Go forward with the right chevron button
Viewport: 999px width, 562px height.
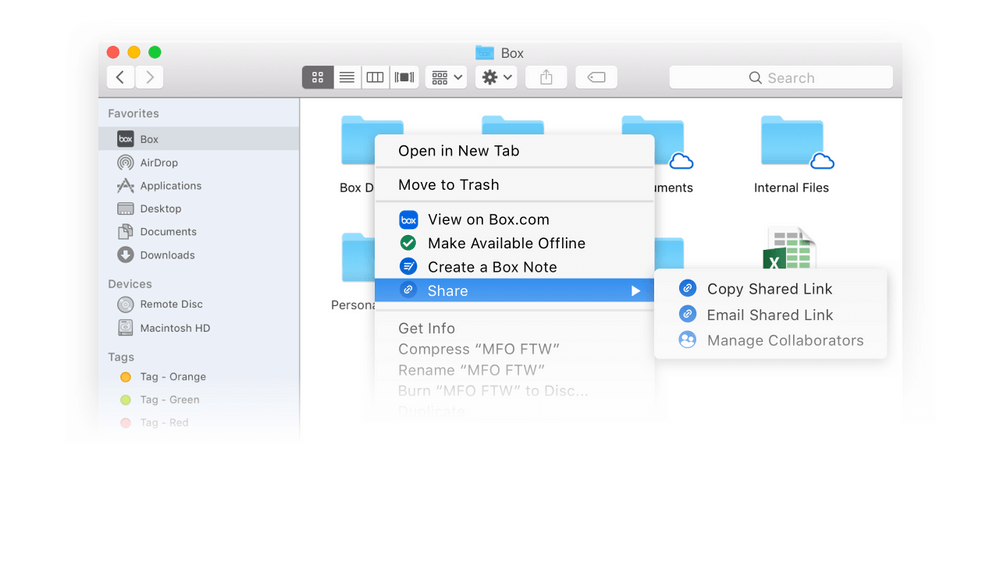point(149,77)
